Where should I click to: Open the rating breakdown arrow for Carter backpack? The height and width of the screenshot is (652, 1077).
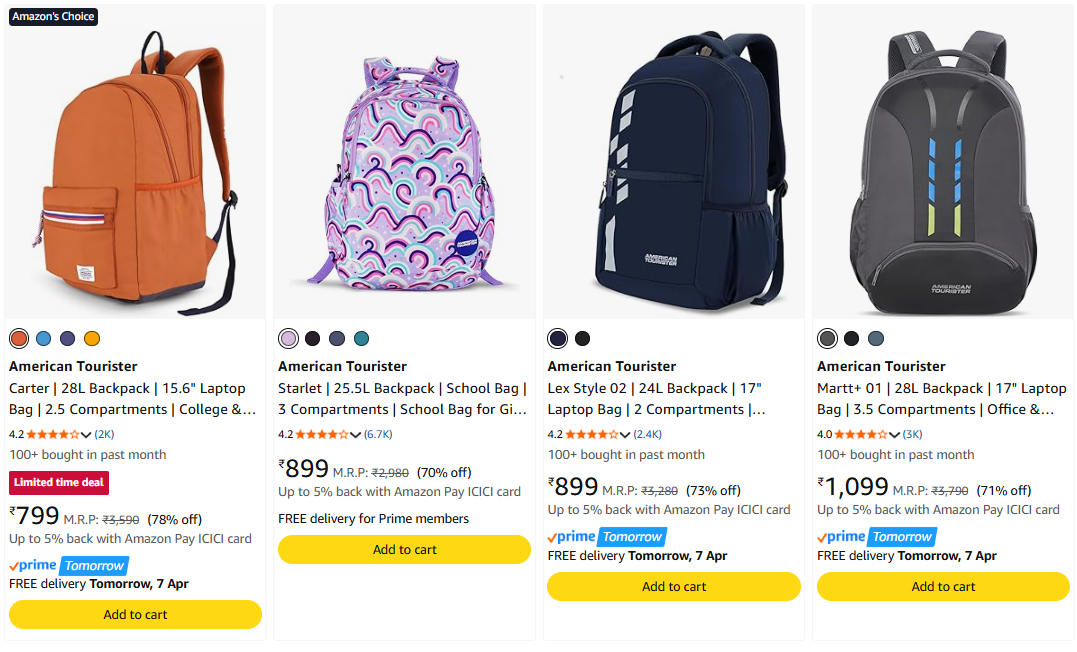[86, 434]
